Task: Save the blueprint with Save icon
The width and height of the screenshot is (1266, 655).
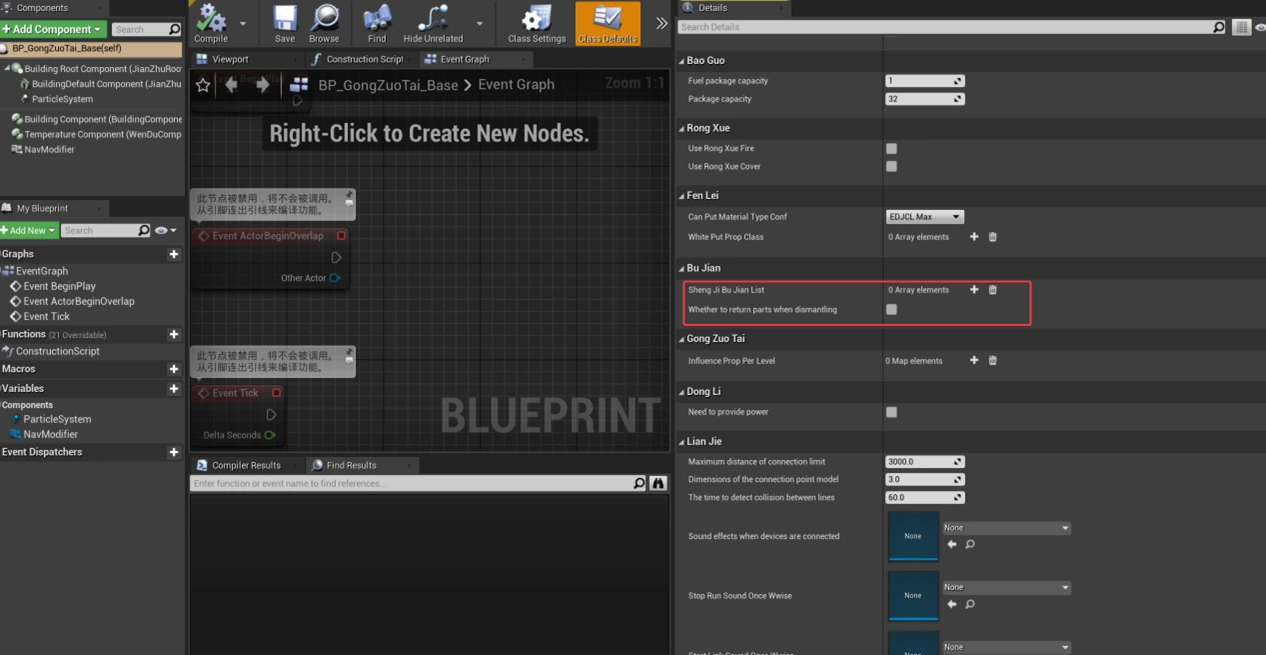Action: click(x=285, y=20)
